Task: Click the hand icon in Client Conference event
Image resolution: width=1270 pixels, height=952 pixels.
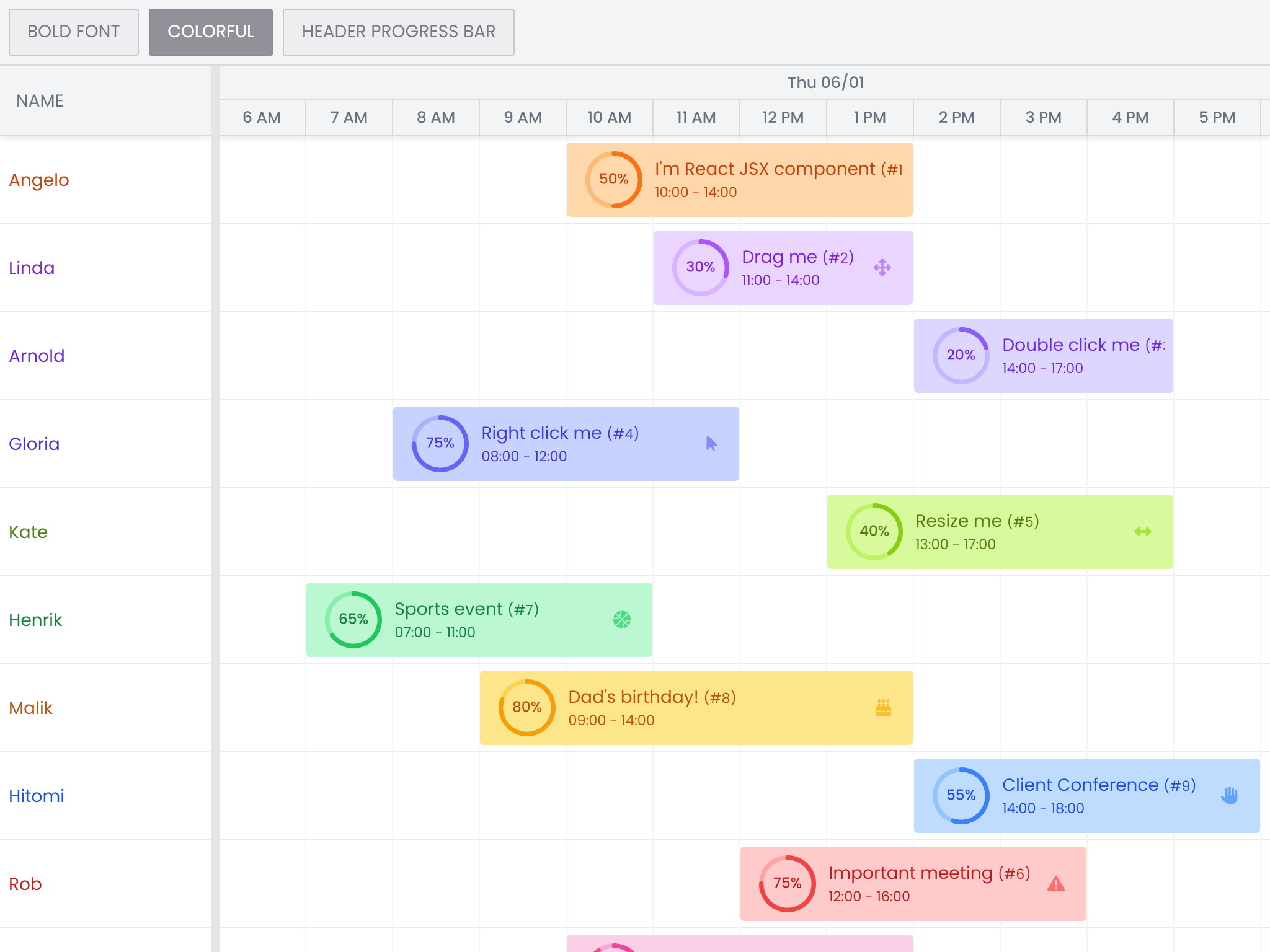Action: [1230, 796]
